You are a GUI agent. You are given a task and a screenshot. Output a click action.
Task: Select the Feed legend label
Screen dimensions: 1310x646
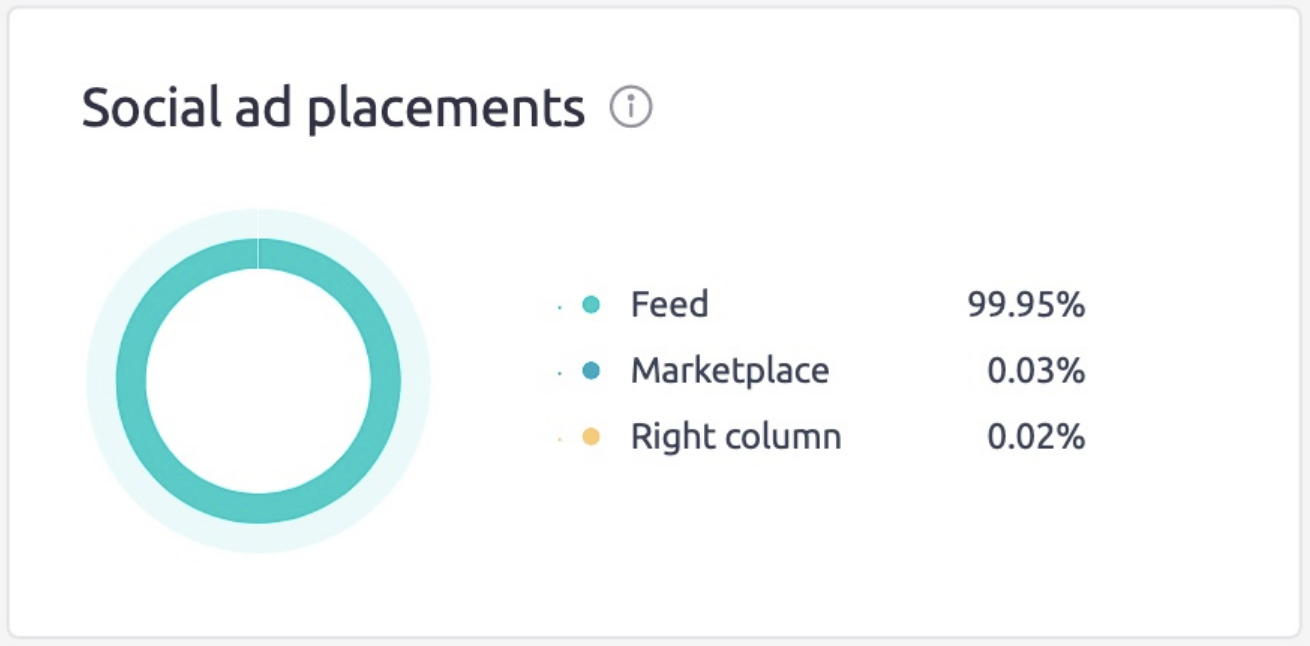[669, 304]
